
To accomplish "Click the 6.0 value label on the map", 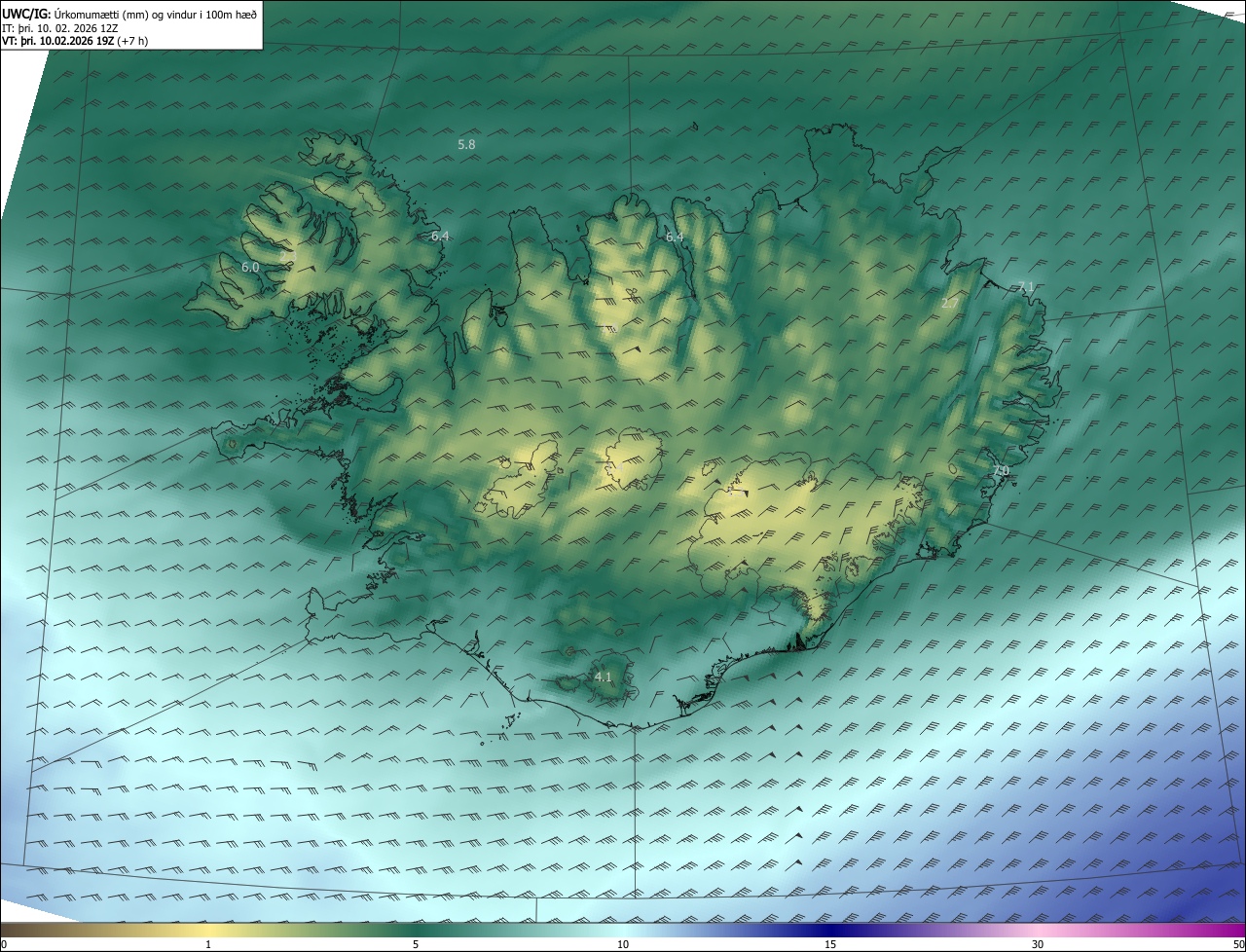I will tap(250, 267).
